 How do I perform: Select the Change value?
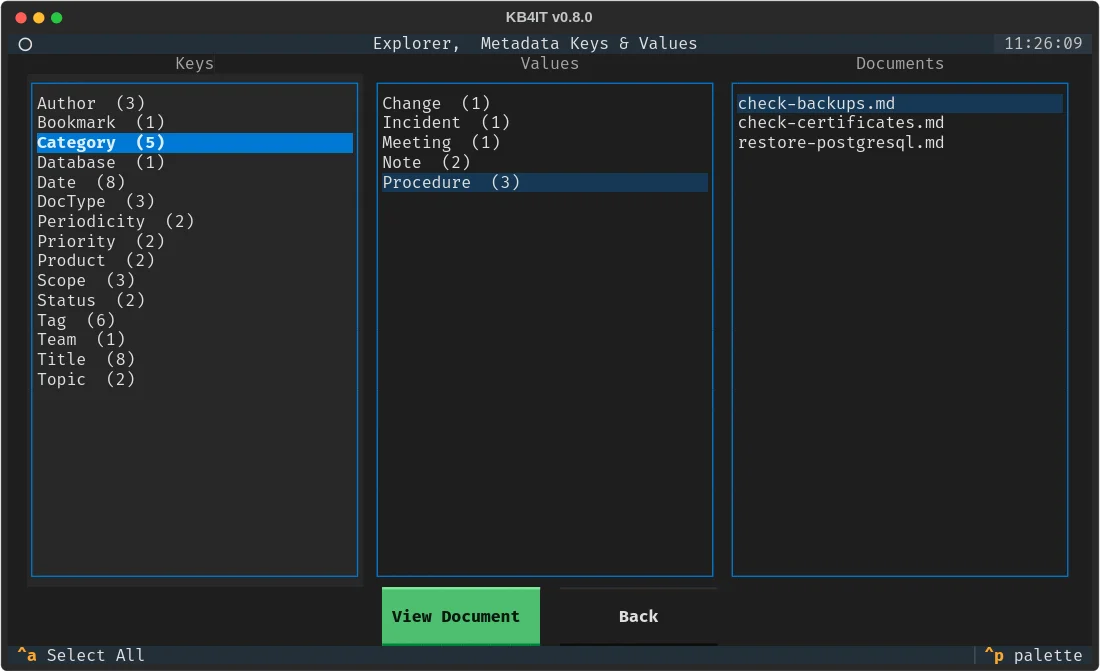[x=544, y=103]
